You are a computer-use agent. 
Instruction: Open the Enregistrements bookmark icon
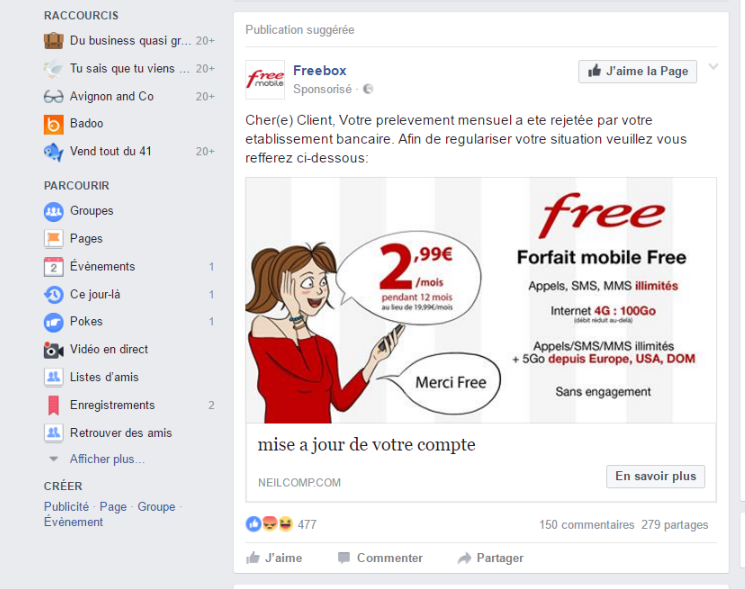click(54, 406)
